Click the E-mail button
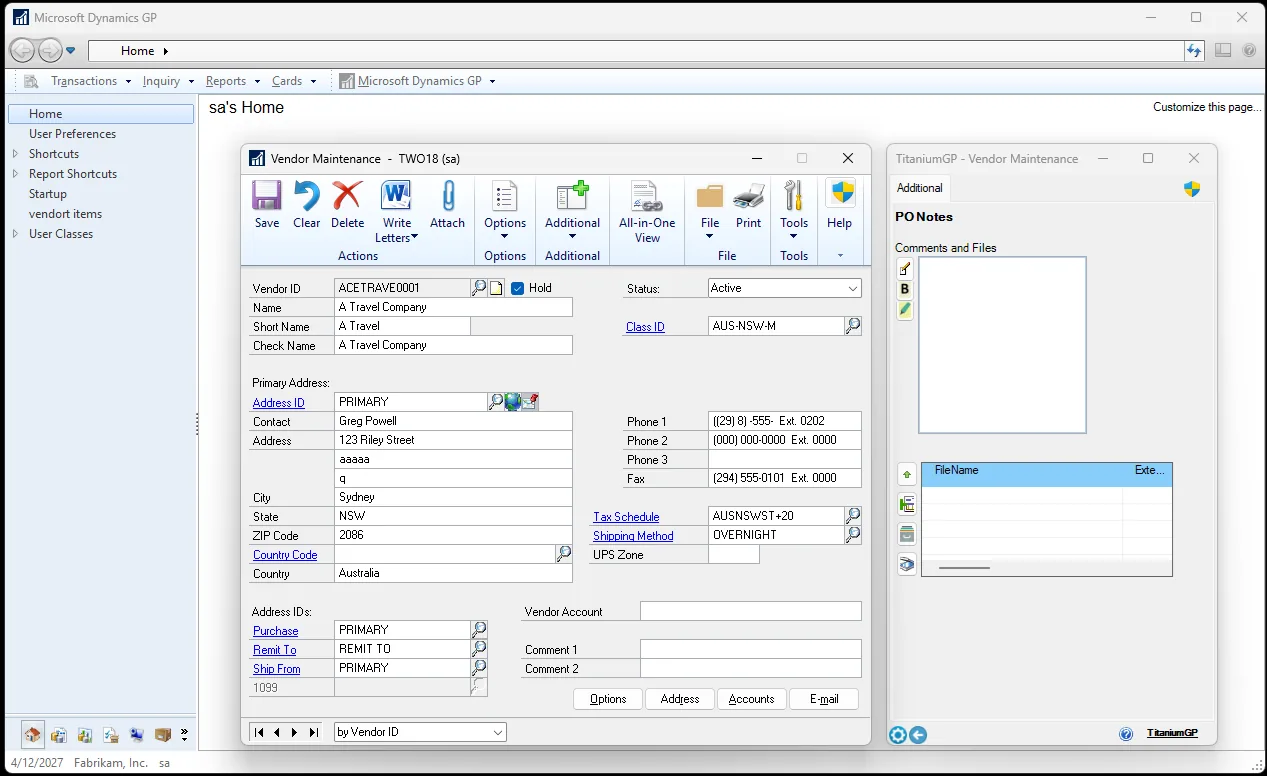Image resolution: width=1267 pixels, height=776 pixels. click(824, 699)
